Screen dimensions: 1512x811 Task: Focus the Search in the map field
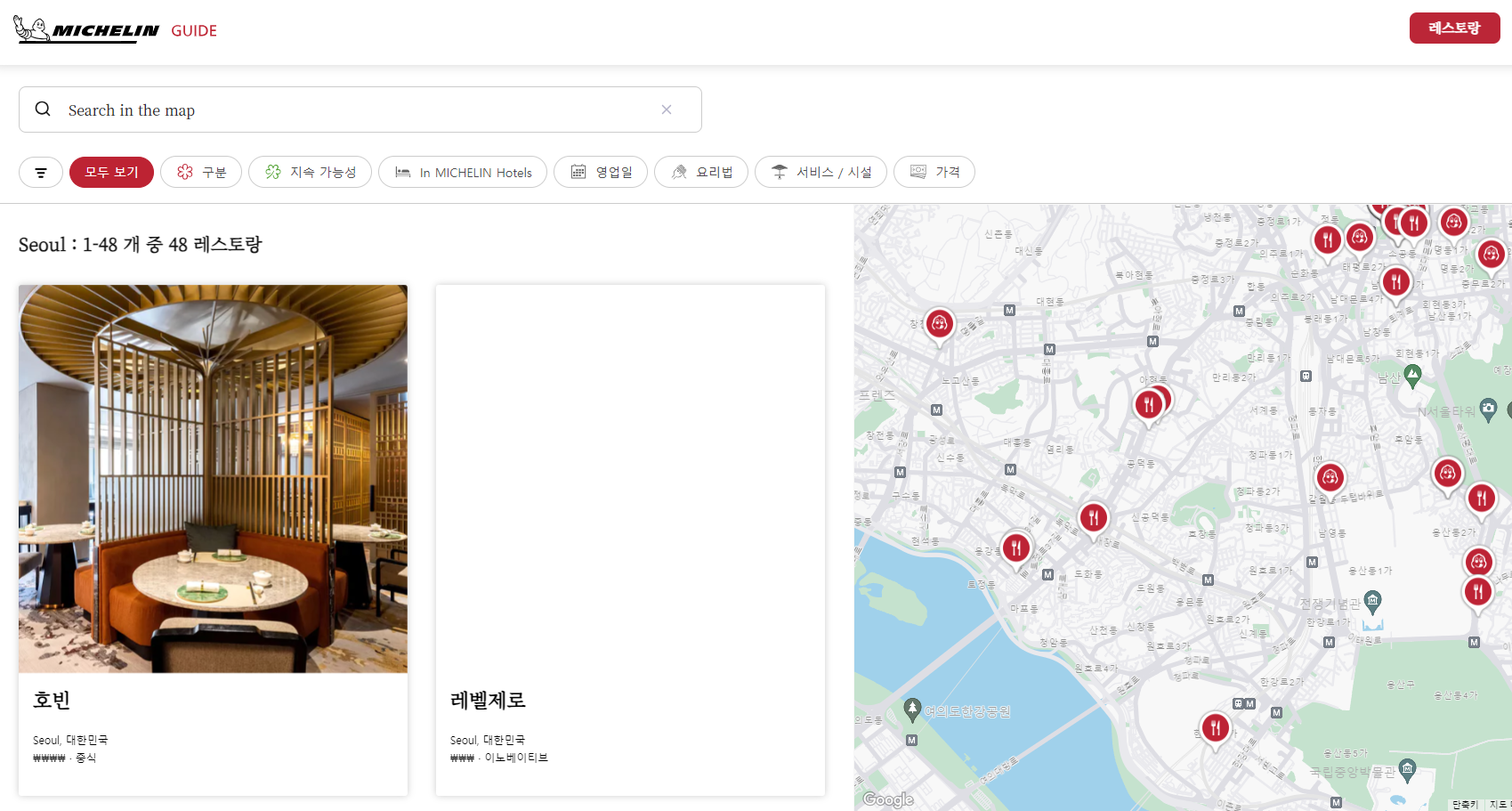click(x=360, y=109)
